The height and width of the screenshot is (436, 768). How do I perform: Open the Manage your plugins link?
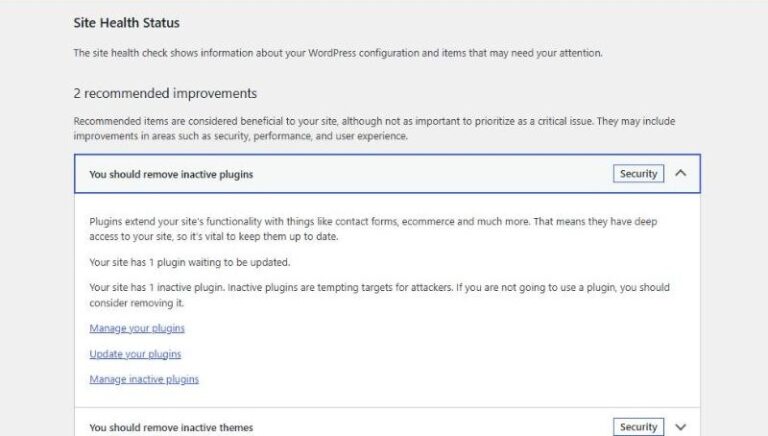(x=137, y=328)
